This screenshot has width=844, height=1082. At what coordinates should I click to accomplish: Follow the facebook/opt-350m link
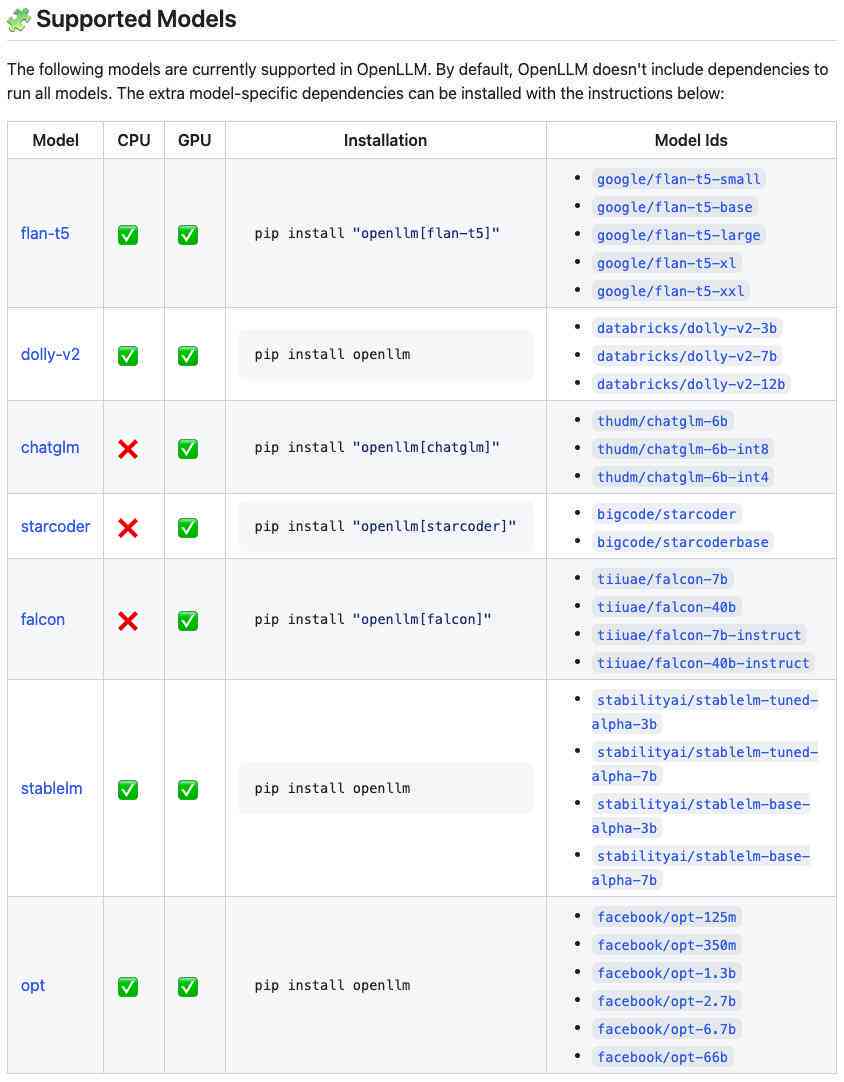pyautogui.click(x=666, y=945)
